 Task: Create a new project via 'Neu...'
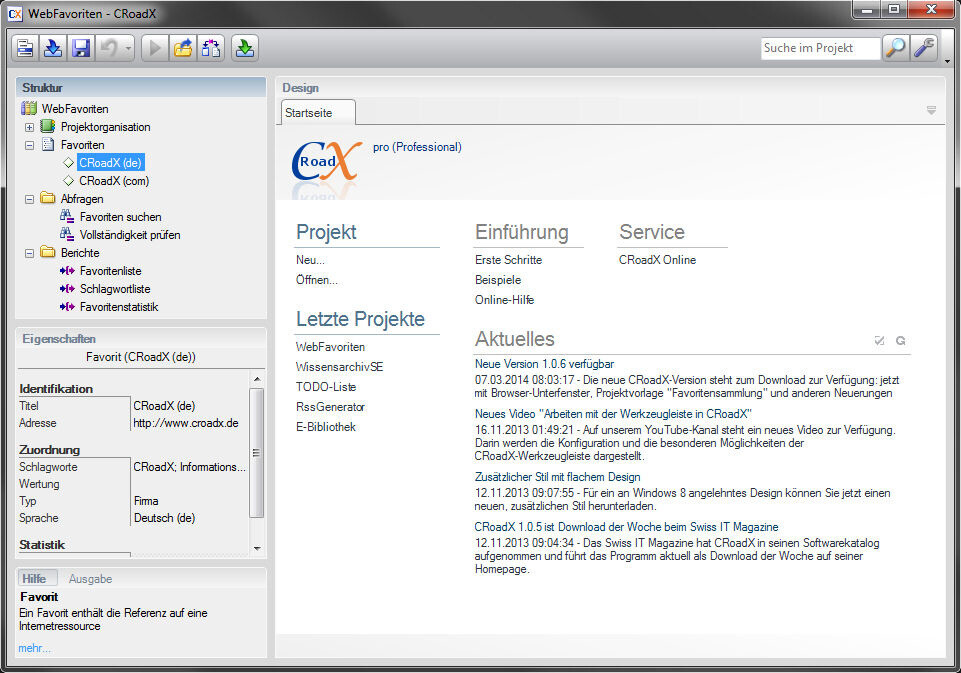[310, 260]
